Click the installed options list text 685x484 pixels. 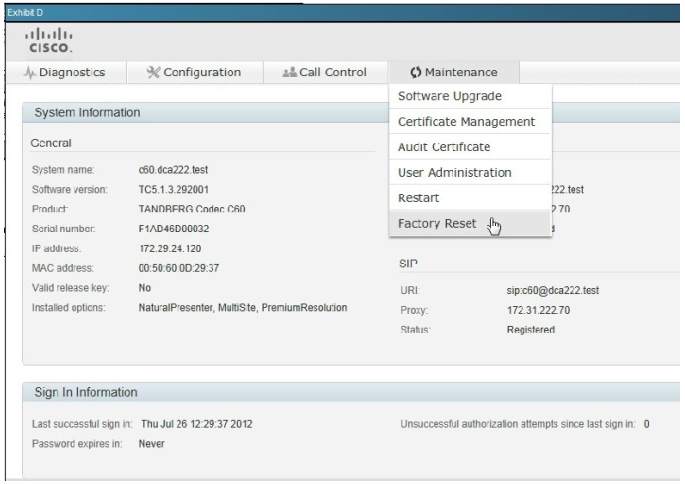tap(242, 306)
